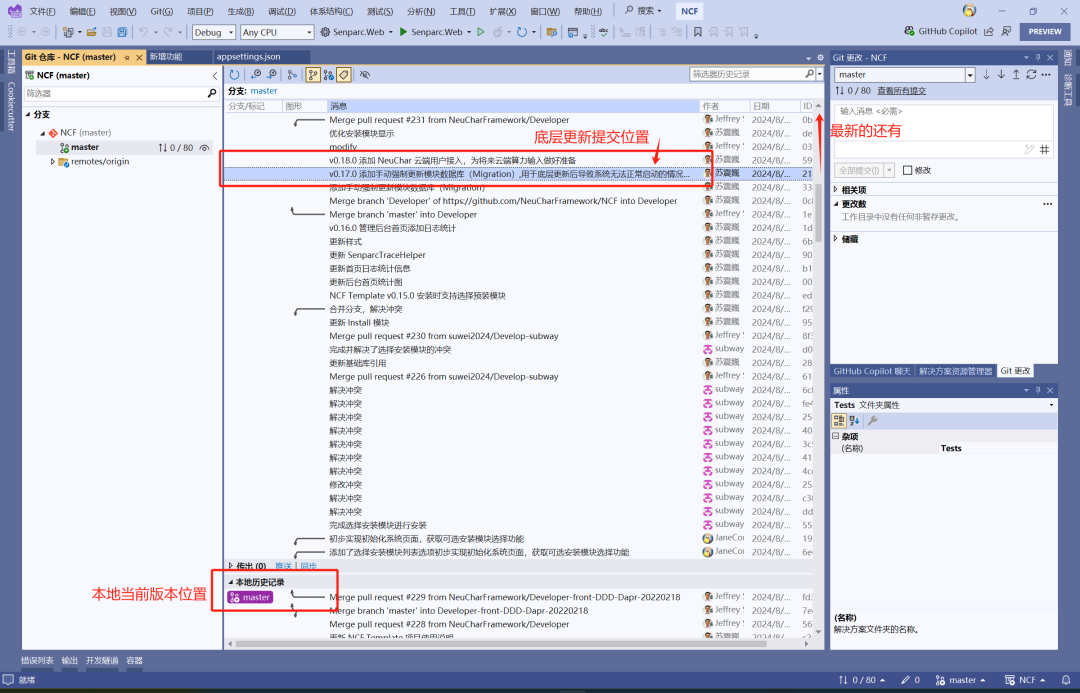Click notification bell in status bar
1080x693 pixels.
(x=1066, y=680)
